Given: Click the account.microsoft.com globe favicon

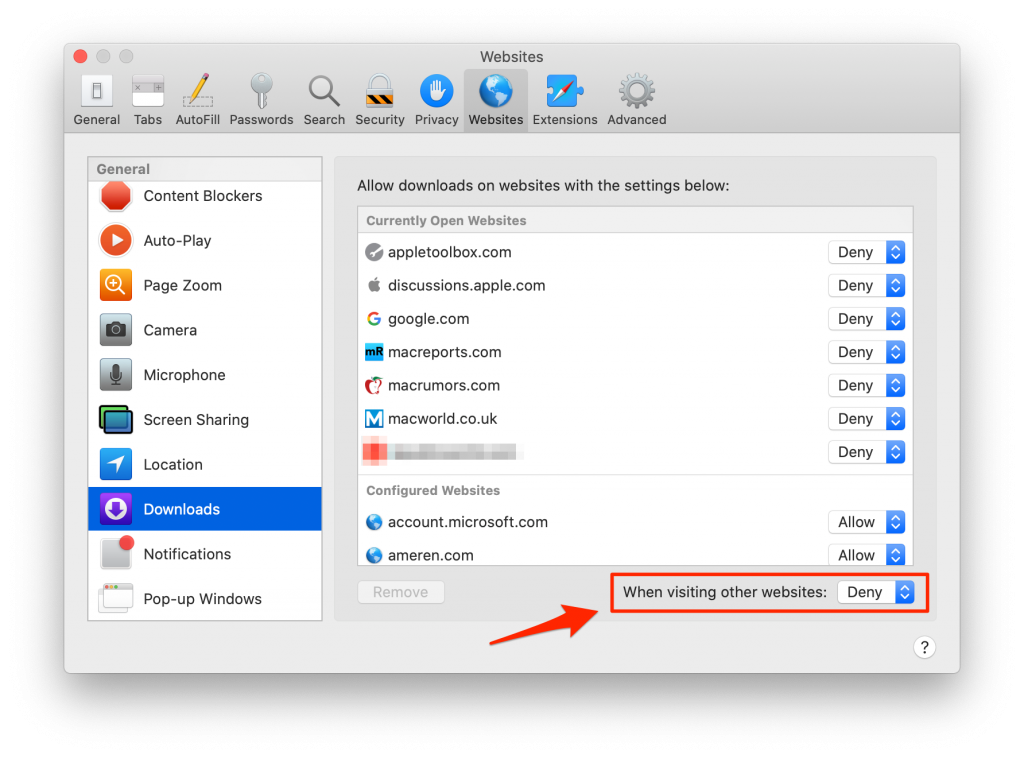Looking at the screenshot, I should tap(374, 522).
